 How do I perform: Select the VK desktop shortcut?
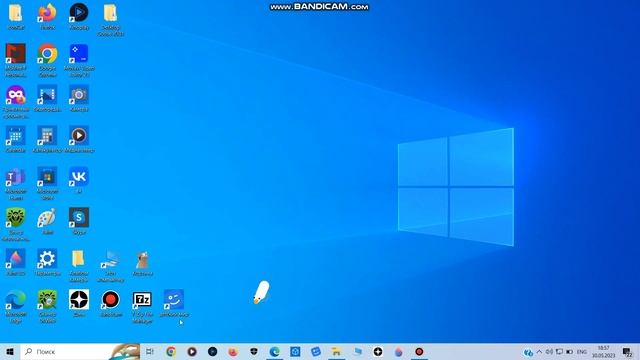pos(79,180)
